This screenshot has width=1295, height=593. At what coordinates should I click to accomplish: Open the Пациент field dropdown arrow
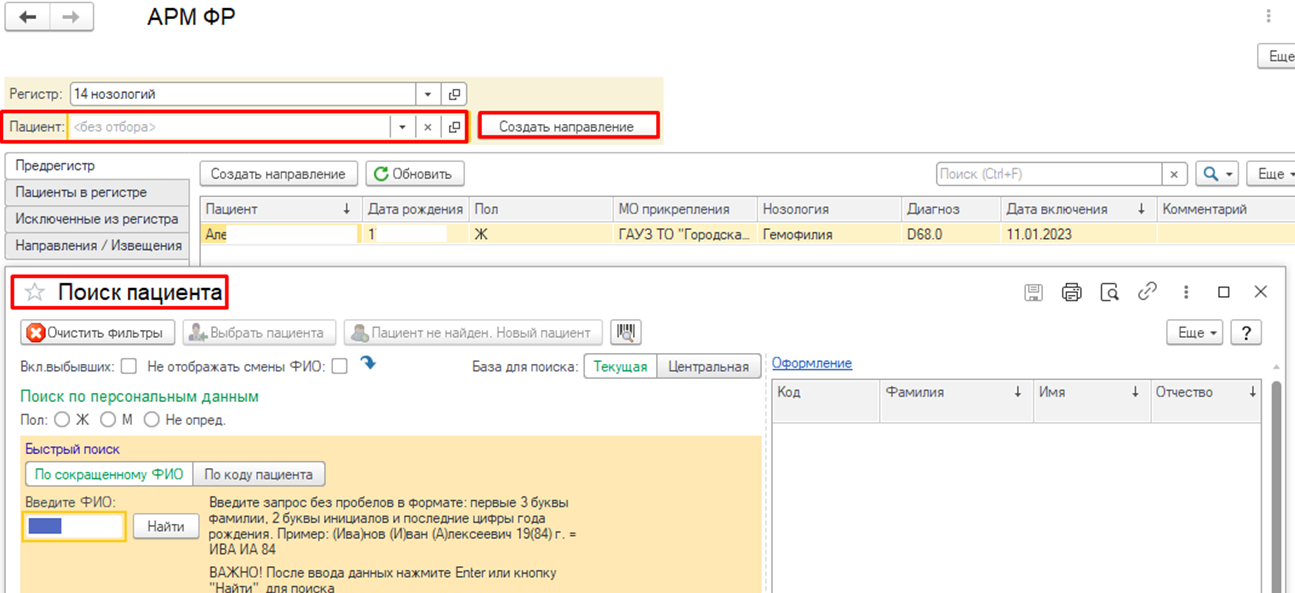[x=402, y=127]
